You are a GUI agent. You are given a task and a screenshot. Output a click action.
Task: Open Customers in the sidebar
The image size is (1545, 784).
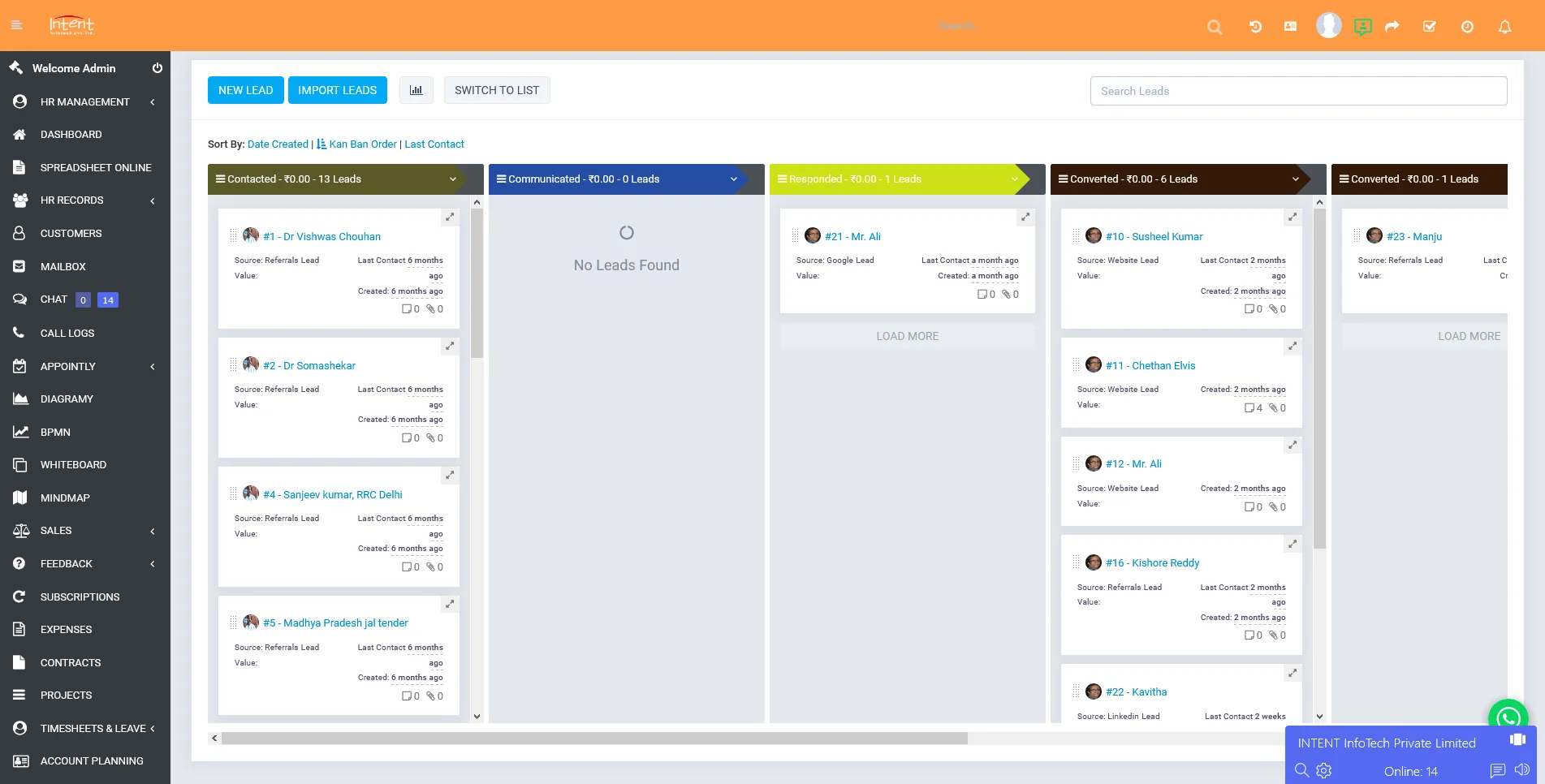coord(71,234)
